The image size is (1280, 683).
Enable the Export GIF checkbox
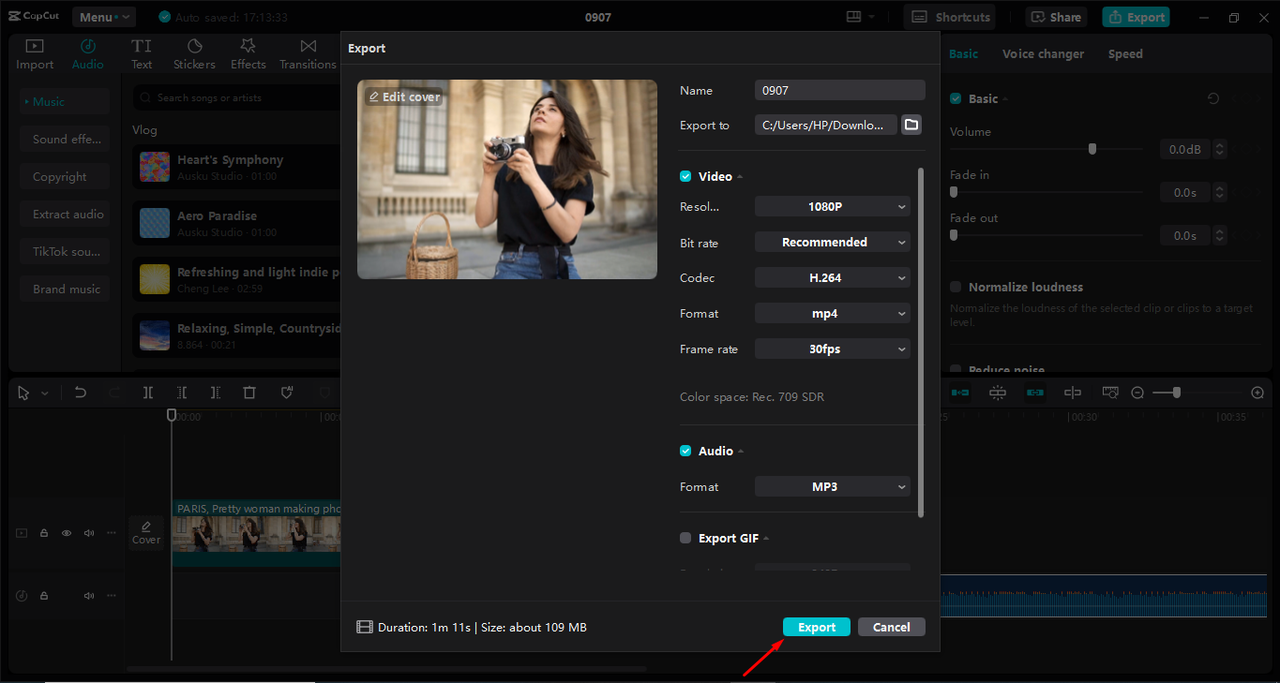(x=686, y=538)
